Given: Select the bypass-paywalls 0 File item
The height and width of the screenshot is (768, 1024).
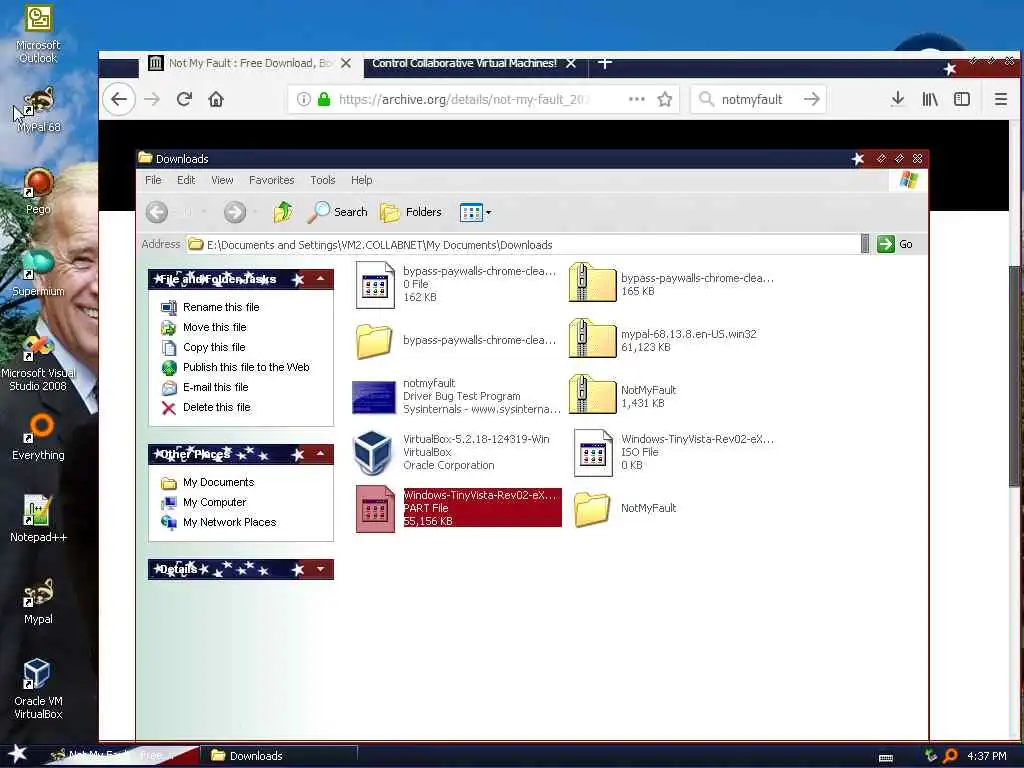Looking at the screenshot, I should [455, 284].
